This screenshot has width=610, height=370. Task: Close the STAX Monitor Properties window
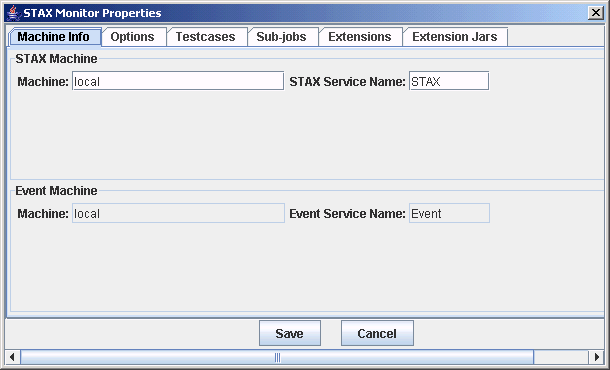[x=596, y=13]
